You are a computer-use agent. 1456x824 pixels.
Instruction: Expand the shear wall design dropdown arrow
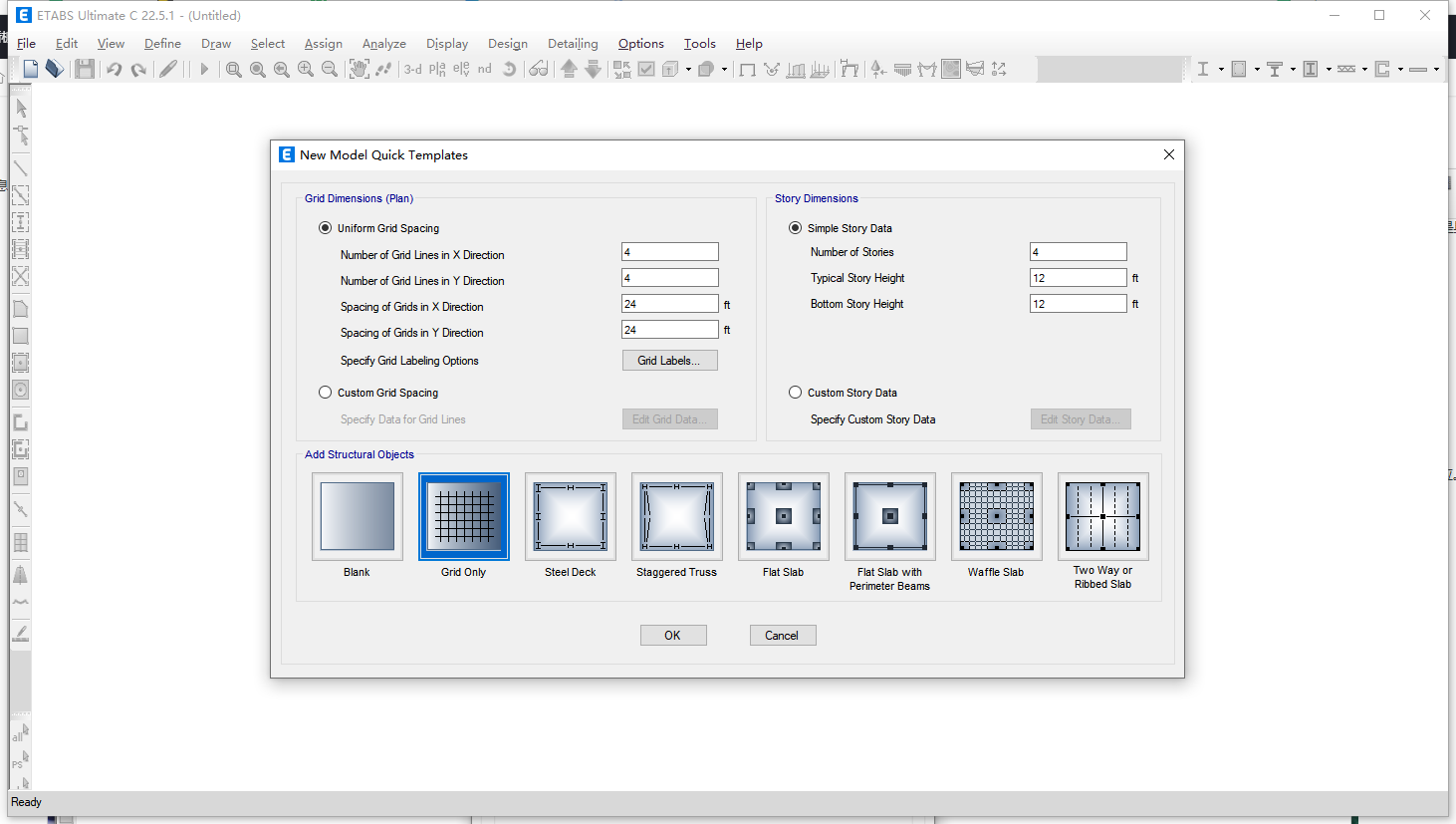(1400, 69)
